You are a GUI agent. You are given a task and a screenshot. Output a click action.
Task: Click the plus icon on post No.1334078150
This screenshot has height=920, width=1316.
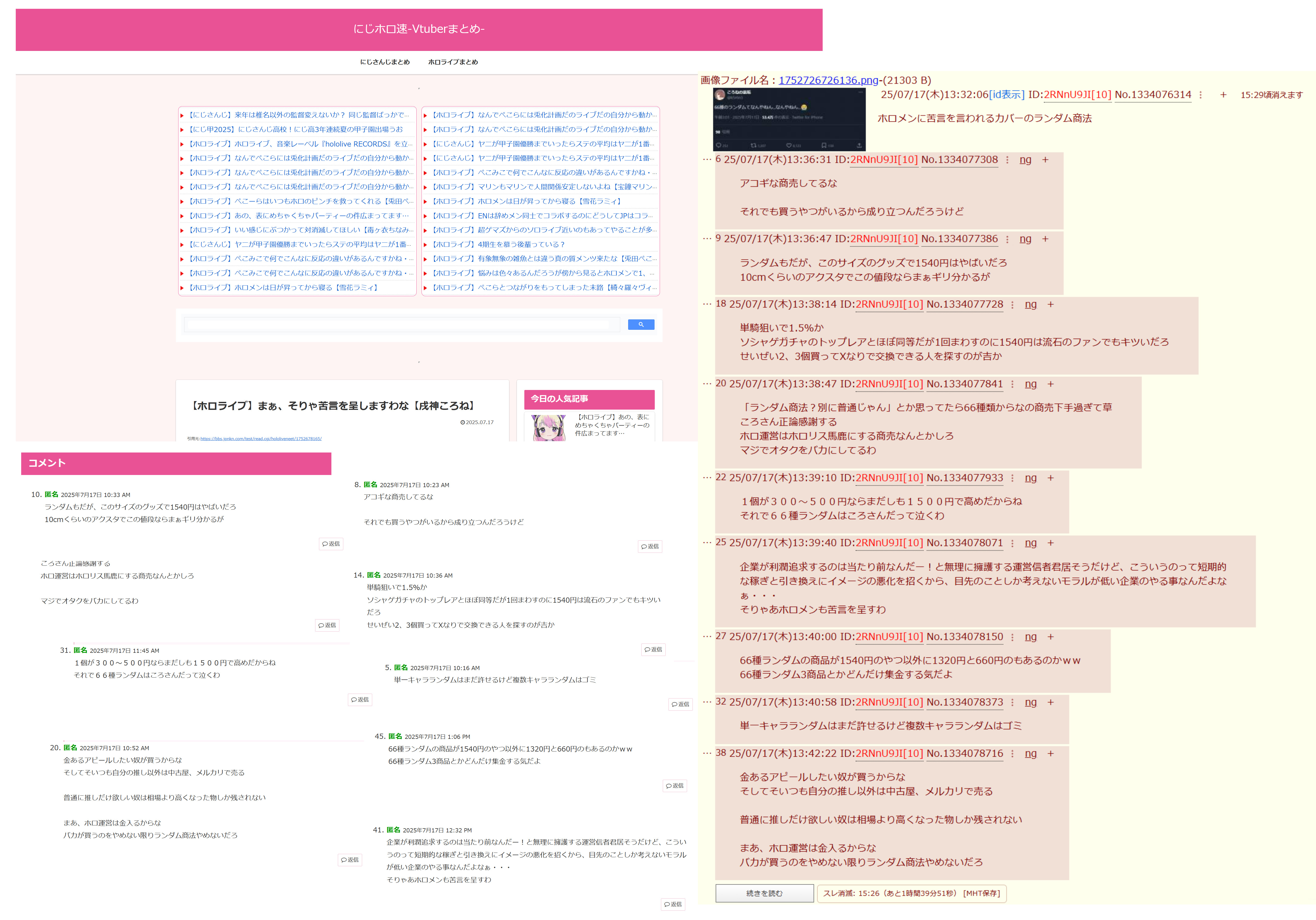pos(1051,637)
